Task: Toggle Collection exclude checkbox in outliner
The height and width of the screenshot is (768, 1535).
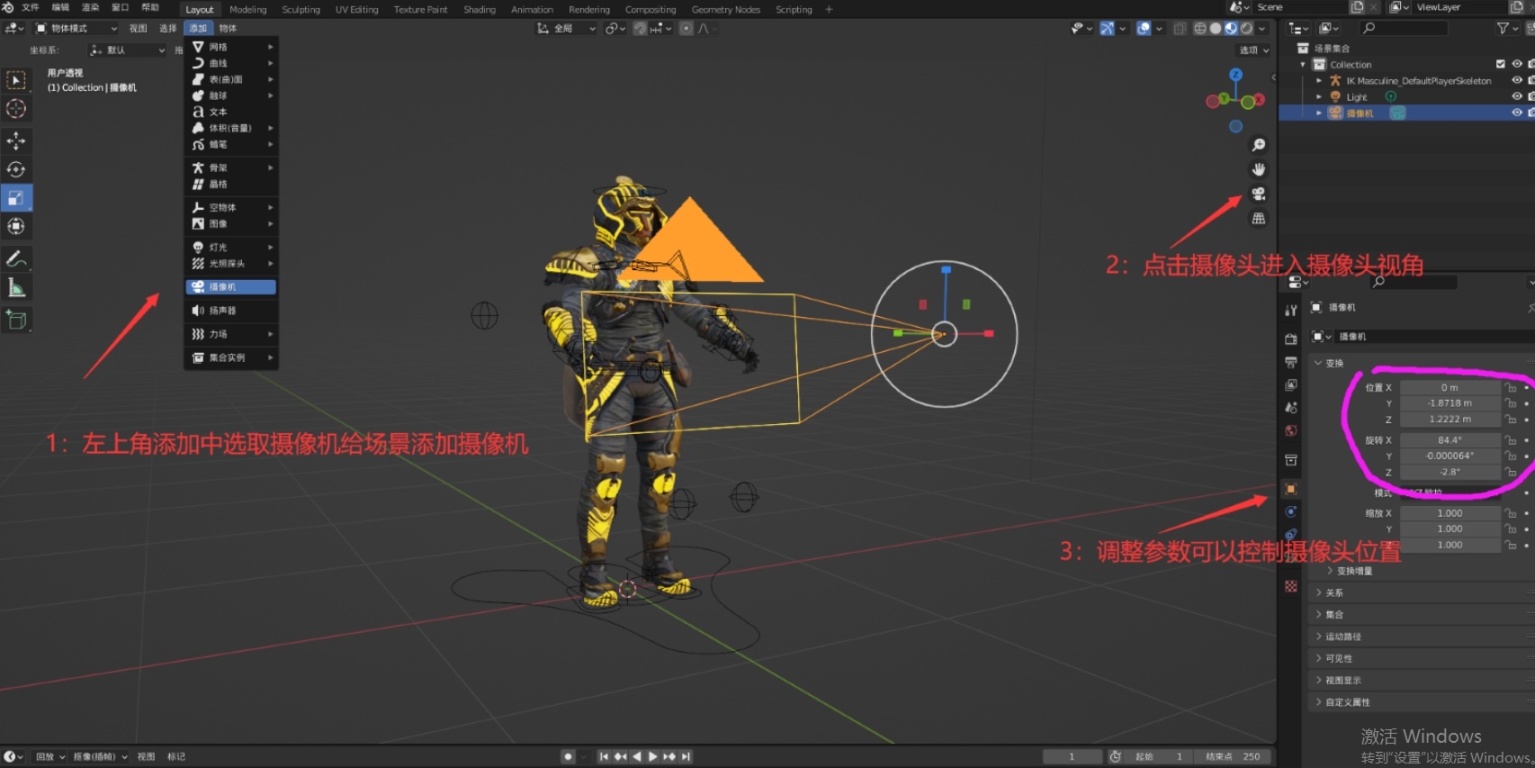Action: point(1500,64)
